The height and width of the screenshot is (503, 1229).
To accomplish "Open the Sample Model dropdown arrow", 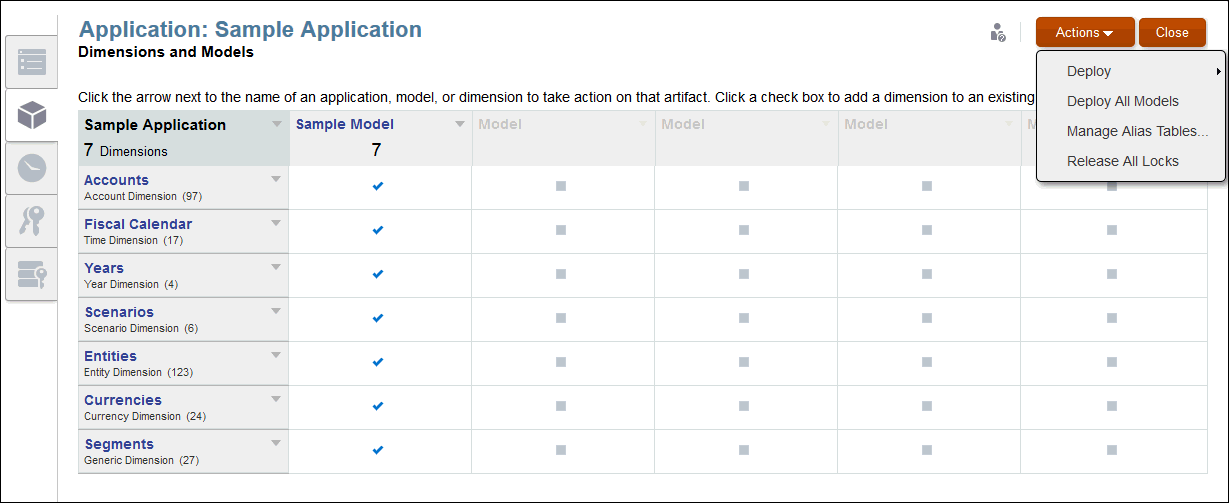I will coord(460,125).
